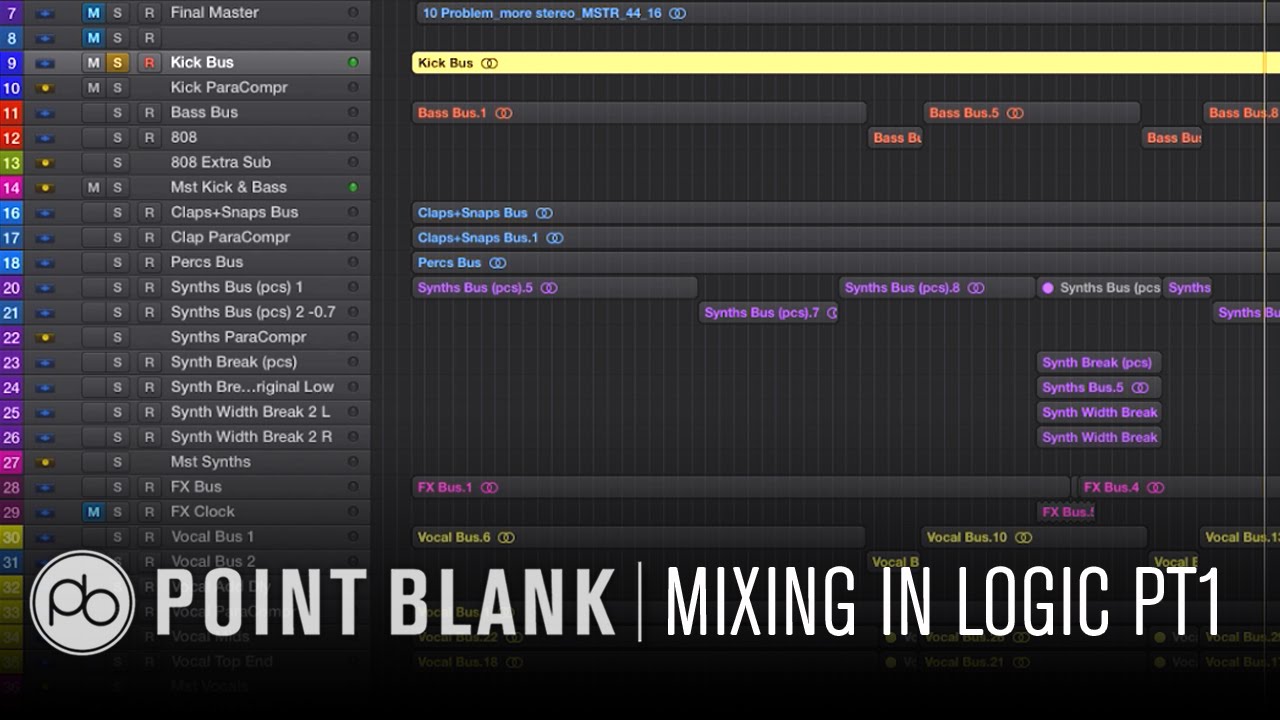Click loop icon on 10 Problem_more stereo region
Viewport: 1280px width, 720px height.
(678, 13)
